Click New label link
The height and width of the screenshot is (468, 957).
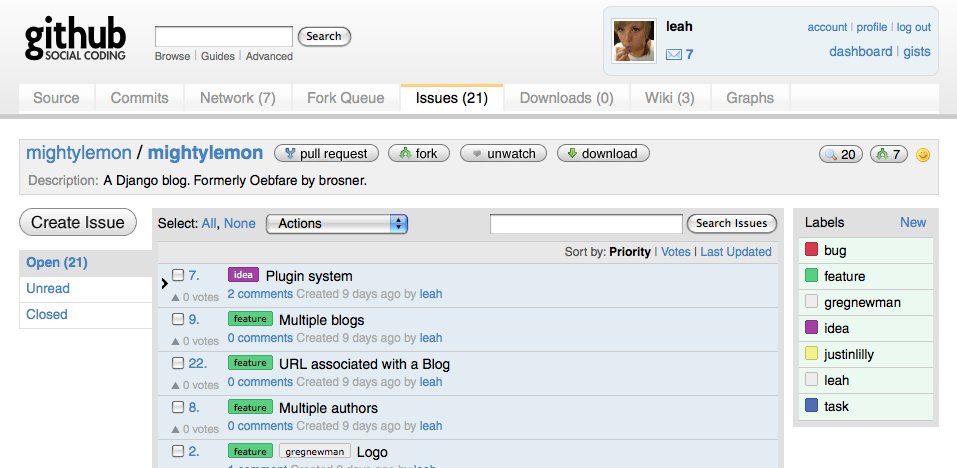[x=912, y=223]
